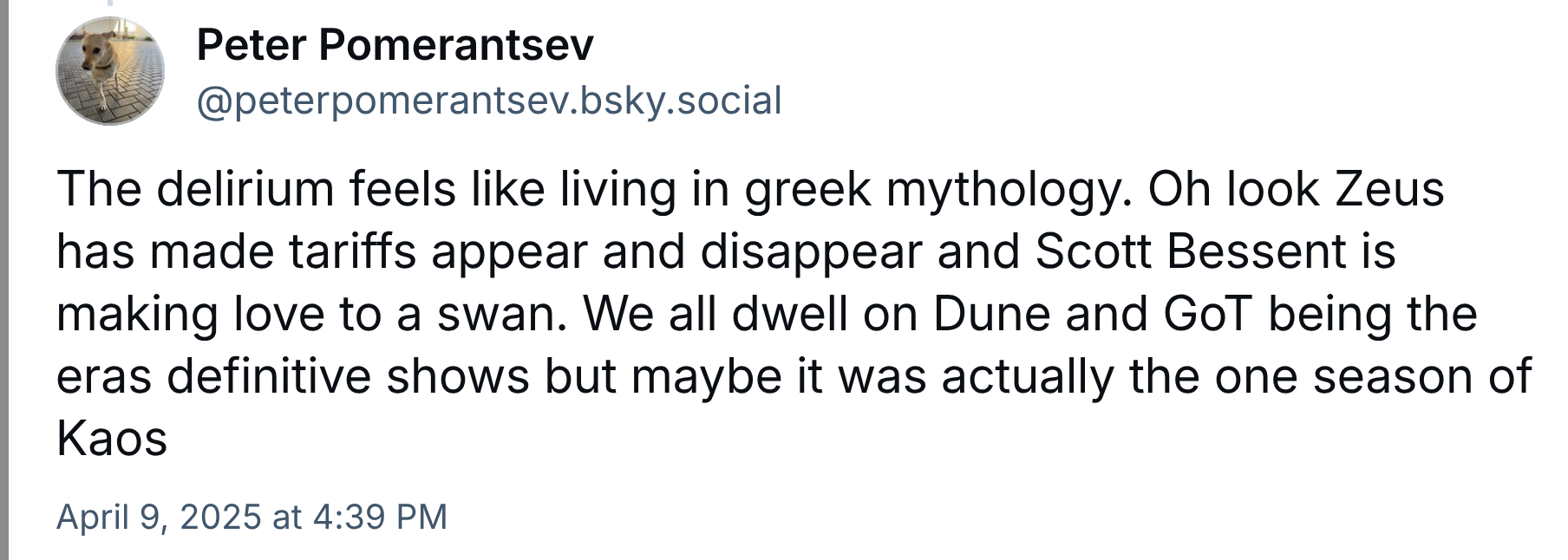Click the gray vertical bar at the left edge
The height and width of the screenshot is (560, 1568).
(x=3, y=280)
